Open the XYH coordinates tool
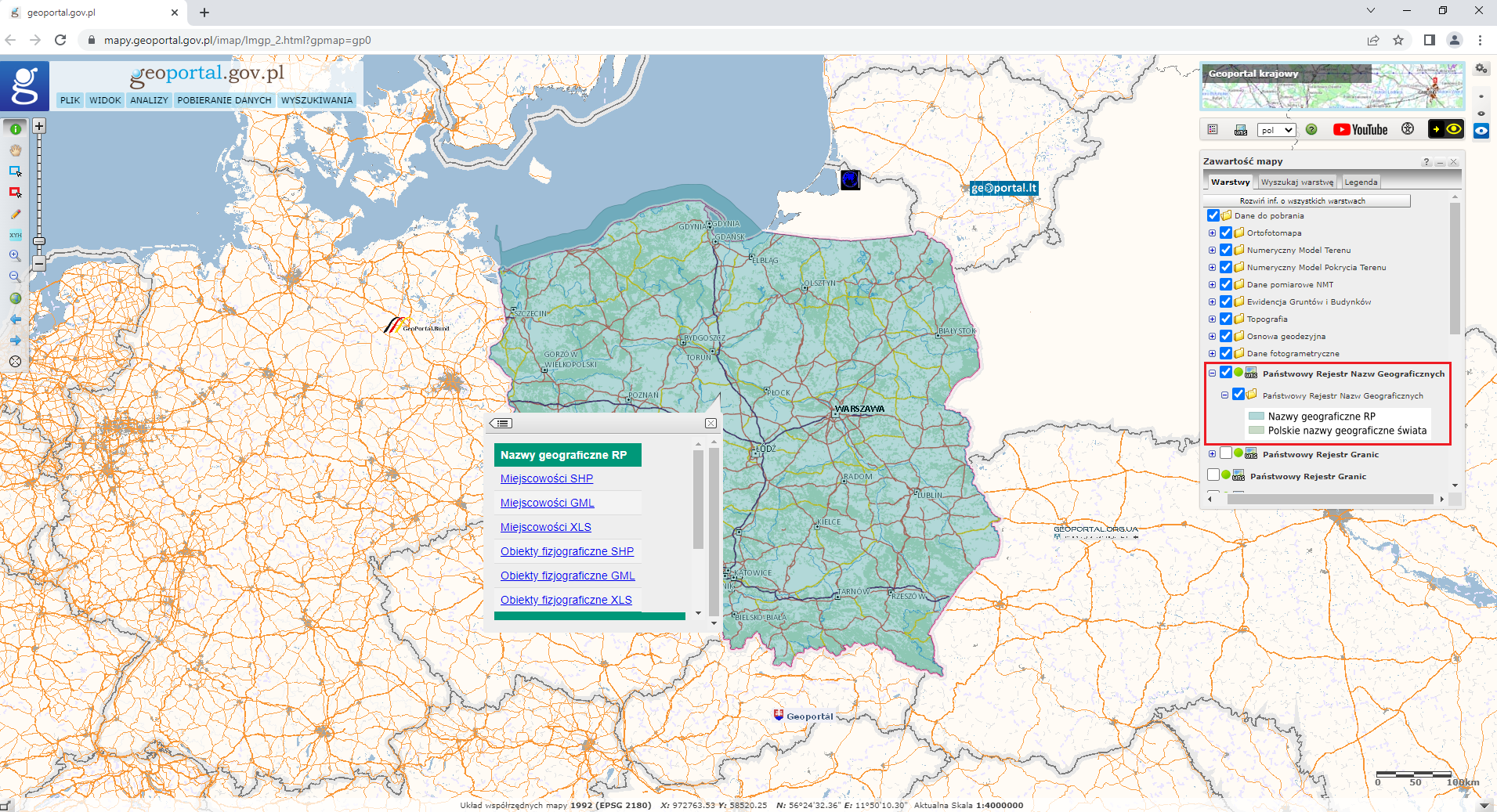This screenshot has width=1497, height=812. coord(15,234)
